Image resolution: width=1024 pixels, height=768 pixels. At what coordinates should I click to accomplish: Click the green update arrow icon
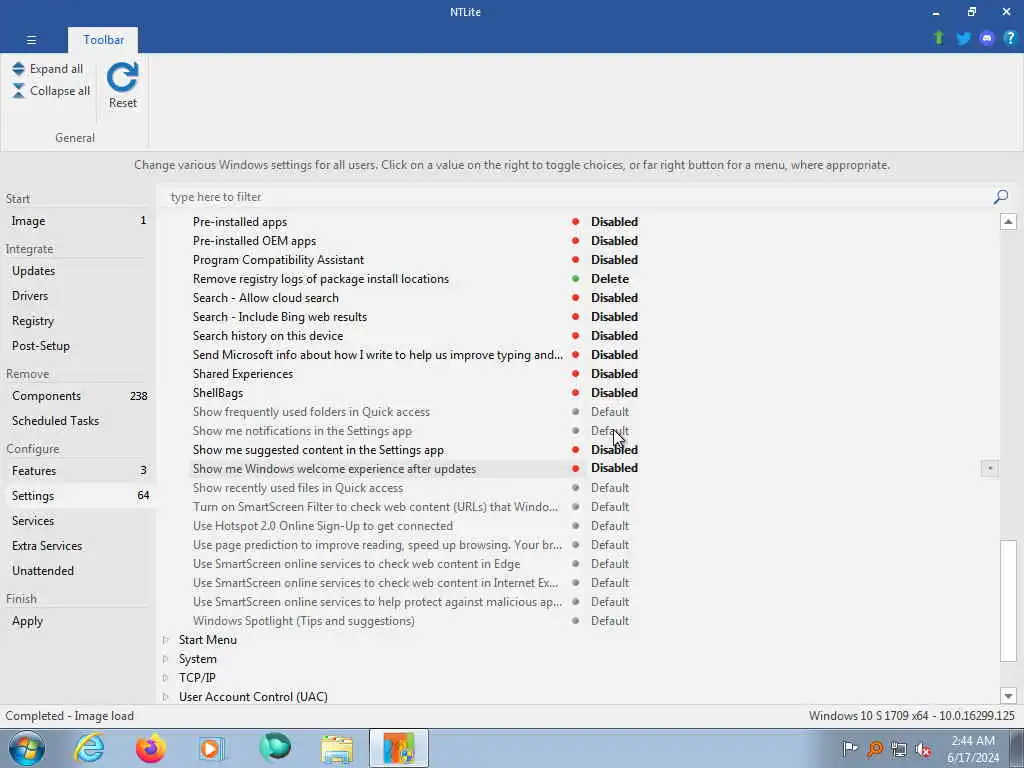point(938,38)
